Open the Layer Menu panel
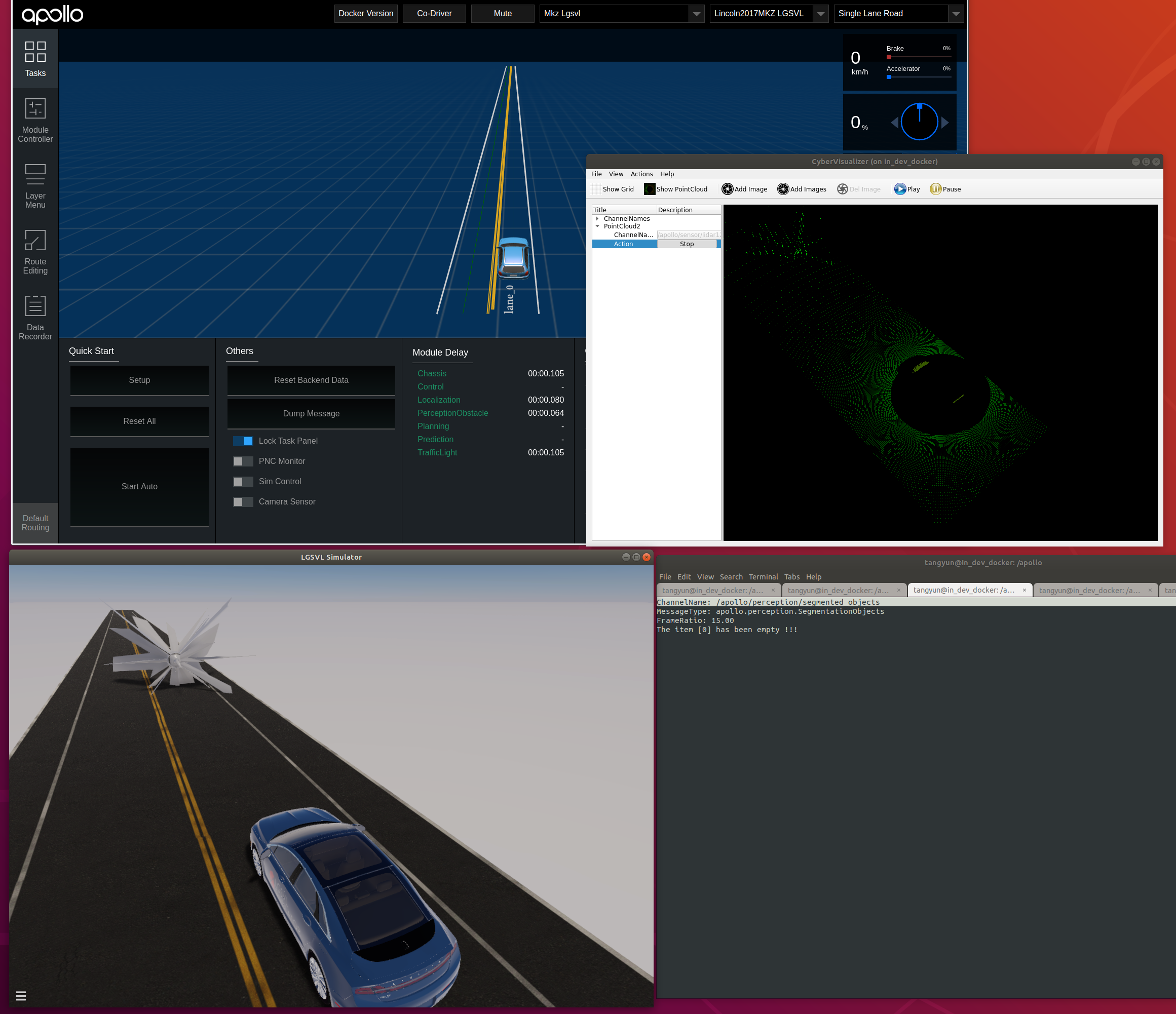Screen dimensions: 1176x1014 tap(35, 186)
